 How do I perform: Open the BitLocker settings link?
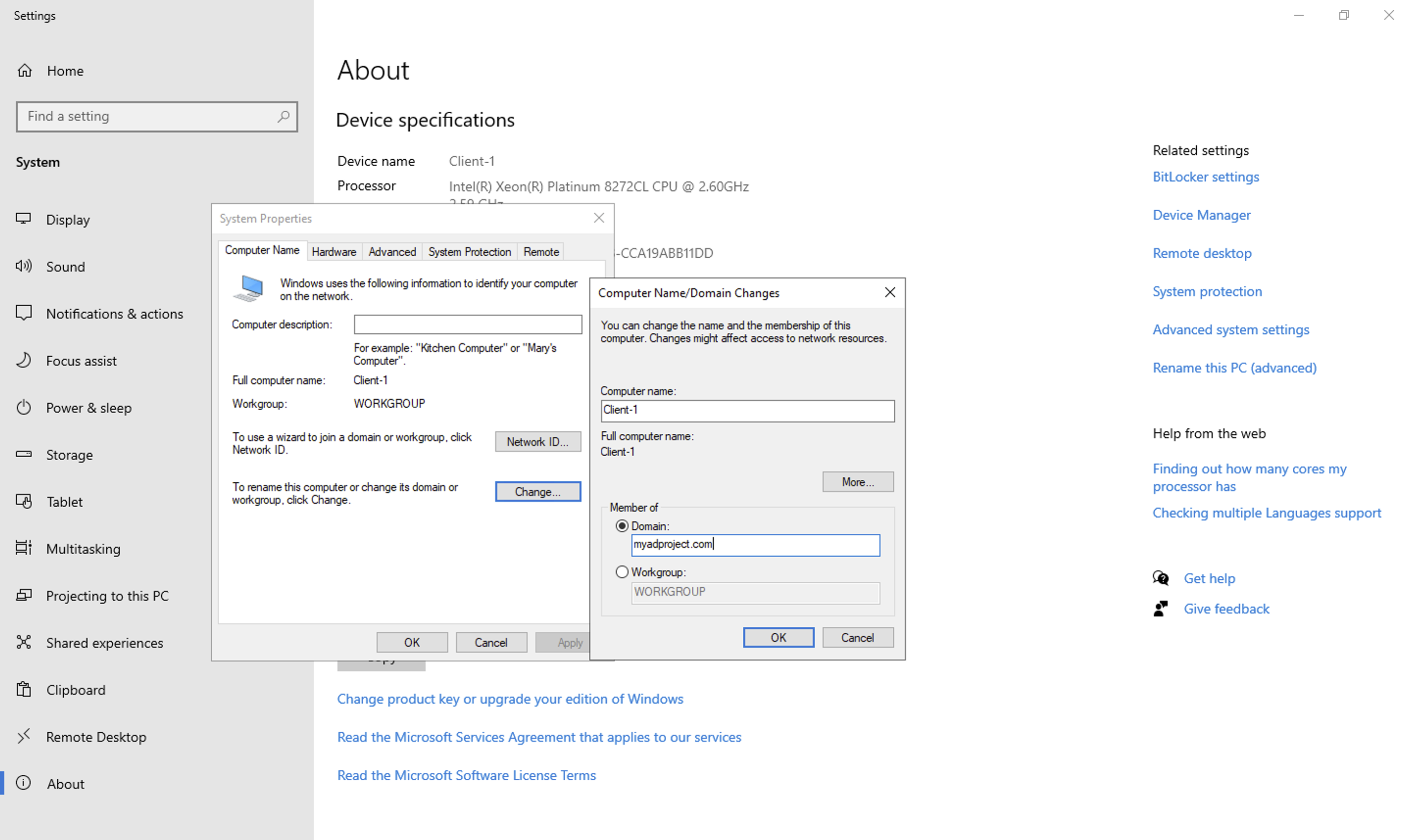tap(1205, 177)
